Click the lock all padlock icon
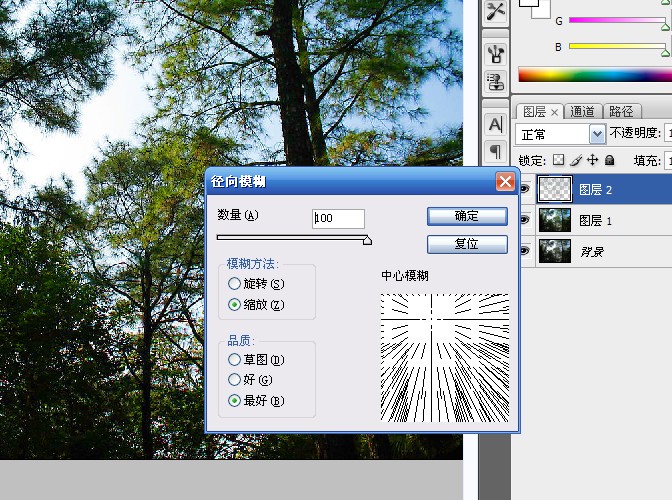This screenshot has width=672, height=500. [x=609, y=160]
